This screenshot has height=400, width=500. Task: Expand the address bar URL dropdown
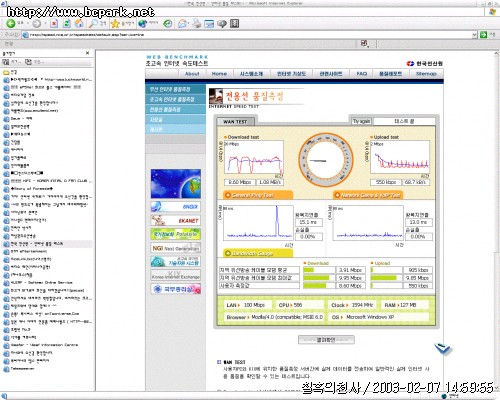474,35
